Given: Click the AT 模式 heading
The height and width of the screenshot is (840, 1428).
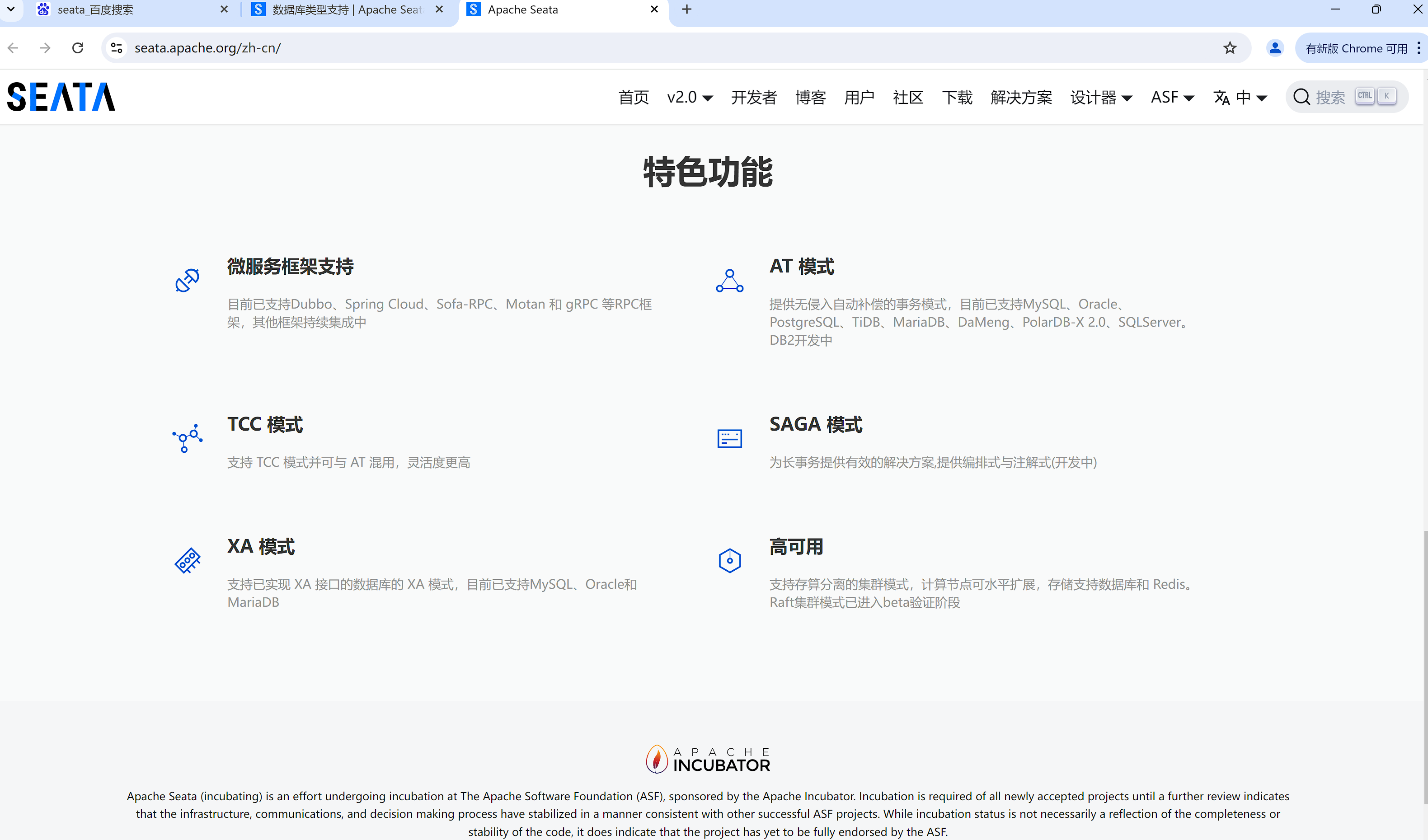Looking at the screenshot, I should coord(801,267).
